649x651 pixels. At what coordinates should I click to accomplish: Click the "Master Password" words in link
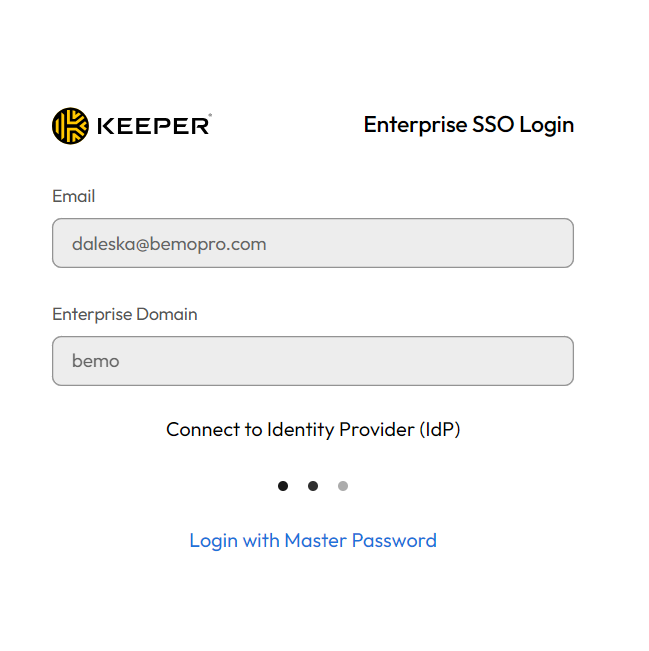[x=361, y=540]
